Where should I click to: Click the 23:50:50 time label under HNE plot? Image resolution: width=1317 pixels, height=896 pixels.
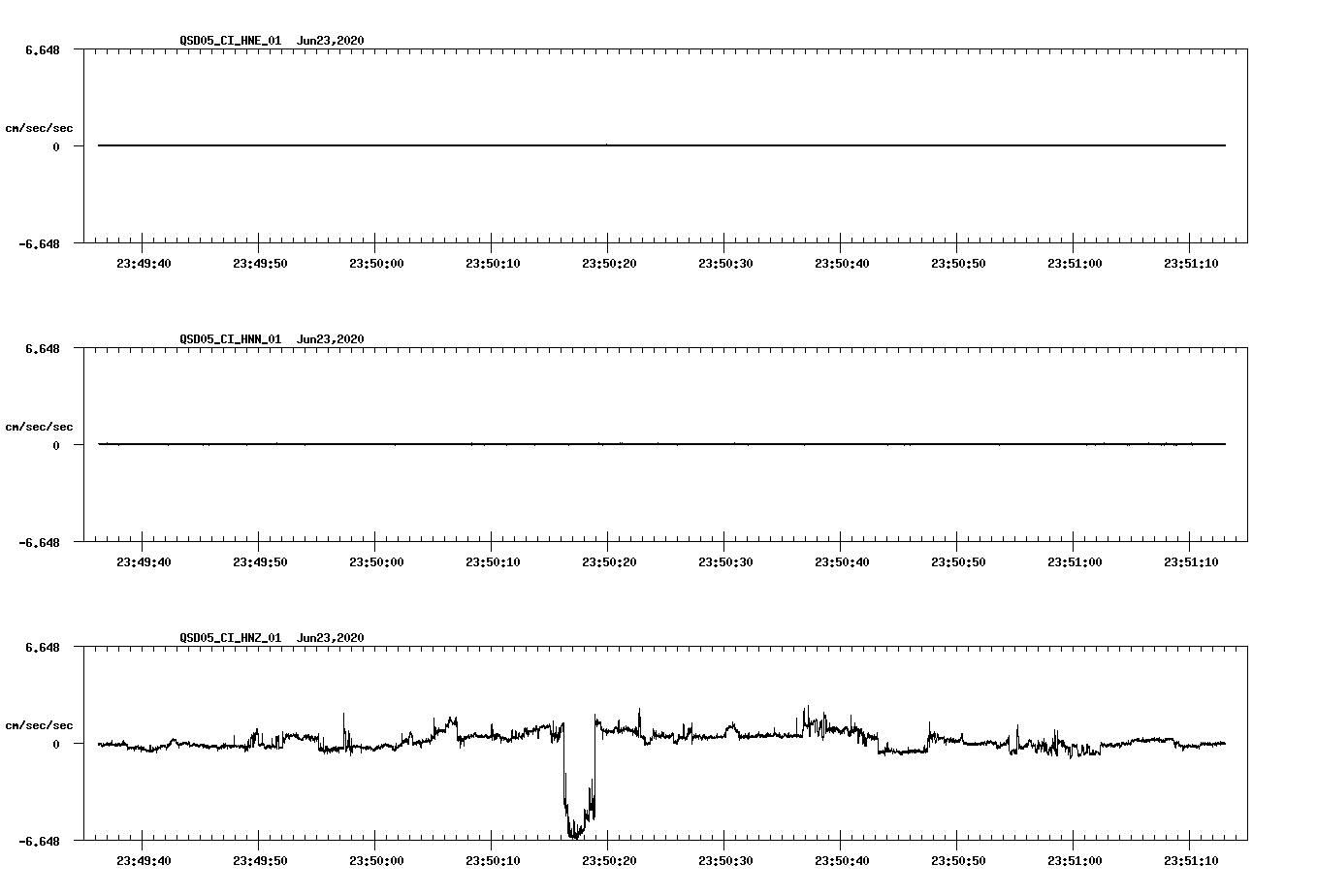tap(958, 264)
